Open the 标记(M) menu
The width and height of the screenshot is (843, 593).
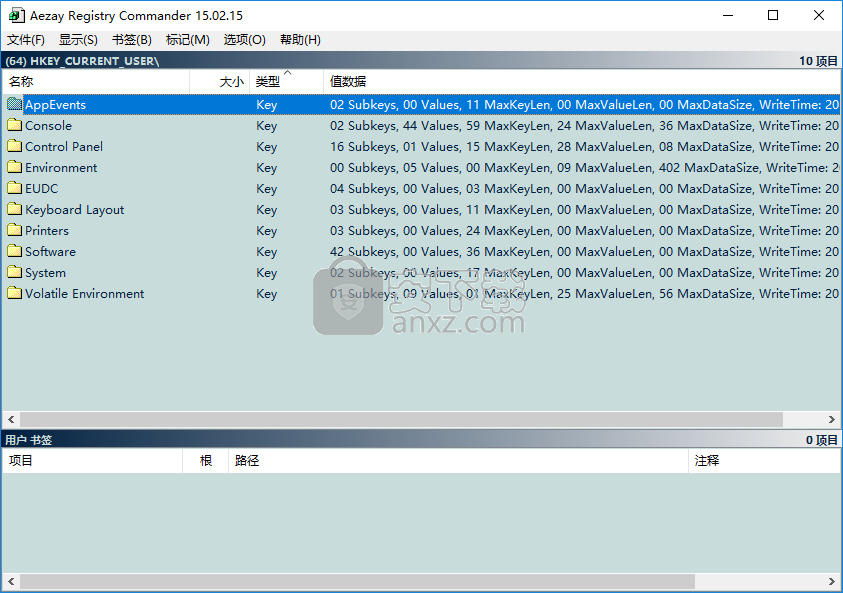[188, 40]
